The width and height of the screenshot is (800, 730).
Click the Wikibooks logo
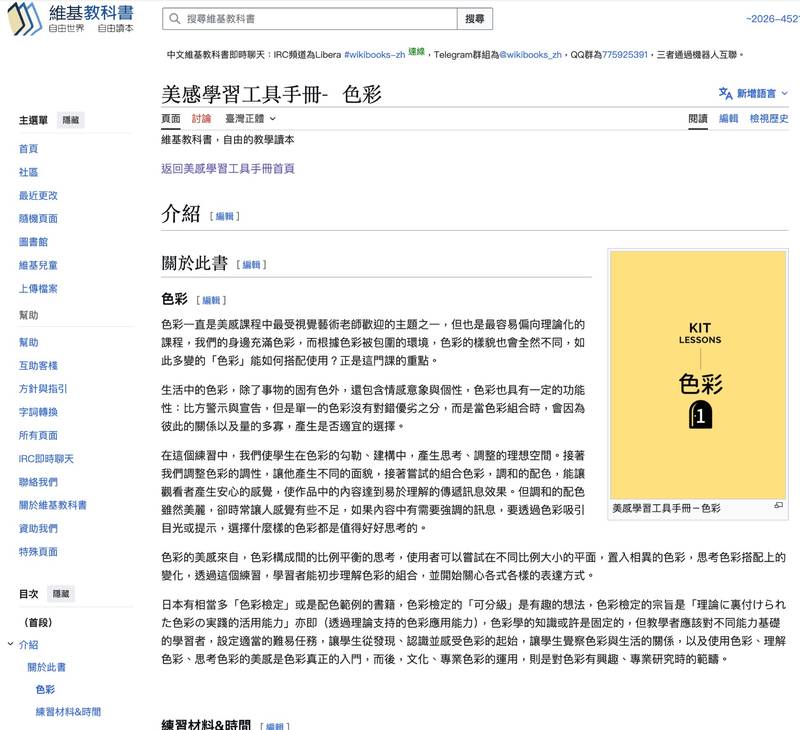pos(71,19)
